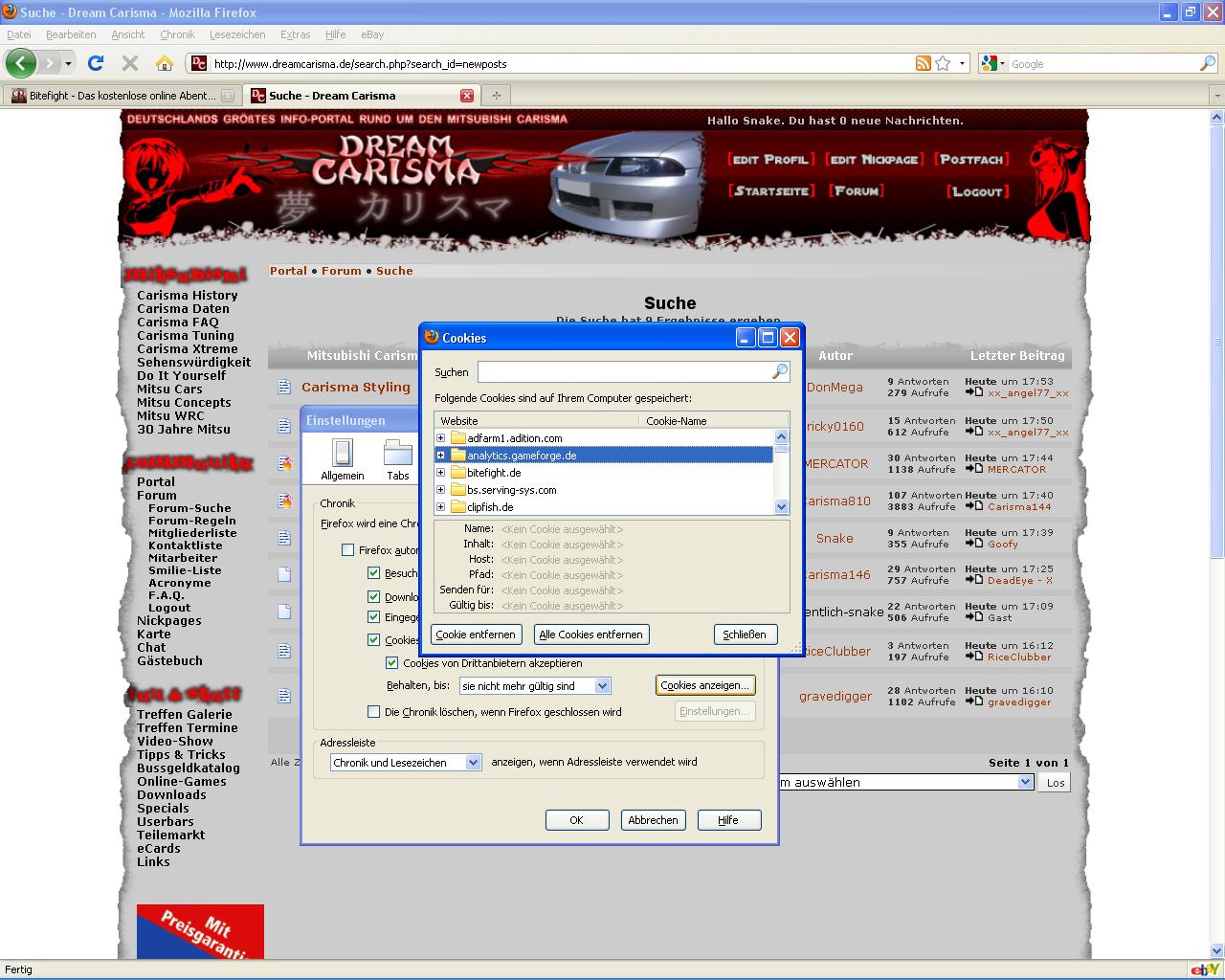
Task: Open the Behalten bis dropdown
Action: point(535,685)
